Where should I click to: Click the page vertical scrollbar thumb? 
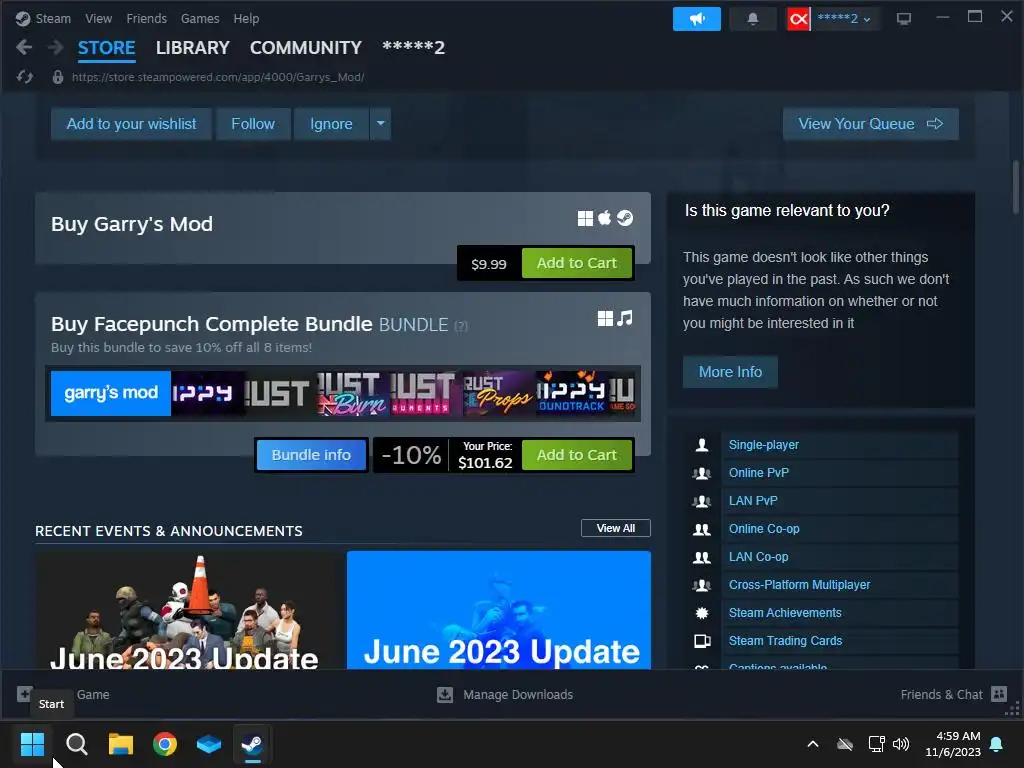click(1016, 187)
